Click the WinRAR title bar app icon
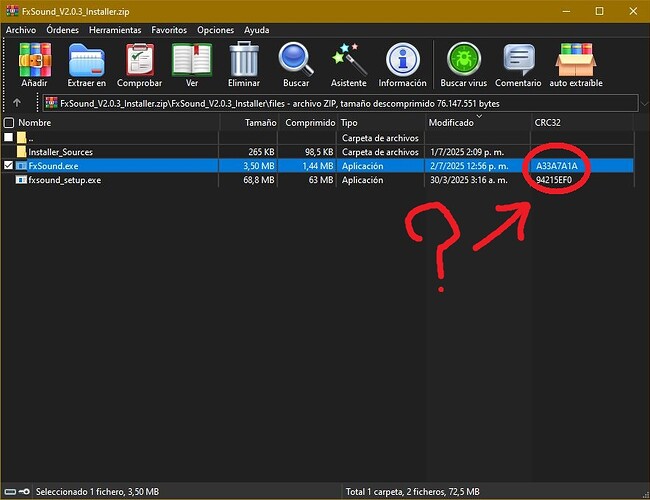The image size is (650, 500). [12, 11]
